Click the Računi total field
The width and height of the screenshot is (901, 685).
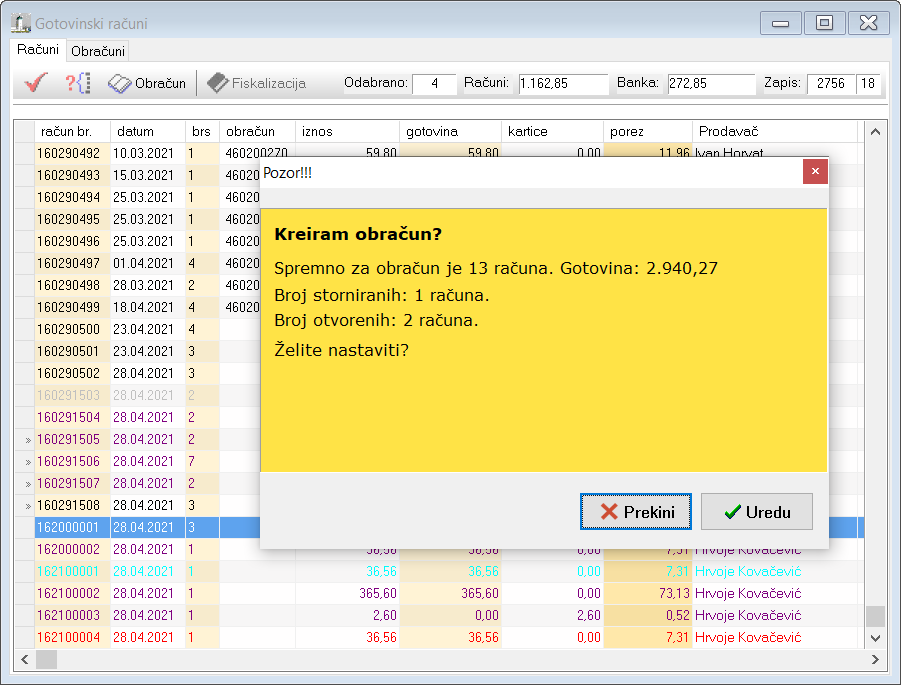coord(563,84)
